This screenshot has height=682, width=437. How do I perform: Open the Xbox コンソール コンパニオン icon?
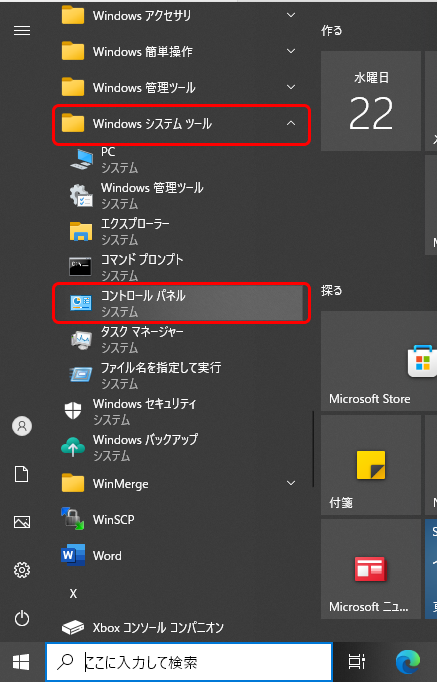coord(73,627)
